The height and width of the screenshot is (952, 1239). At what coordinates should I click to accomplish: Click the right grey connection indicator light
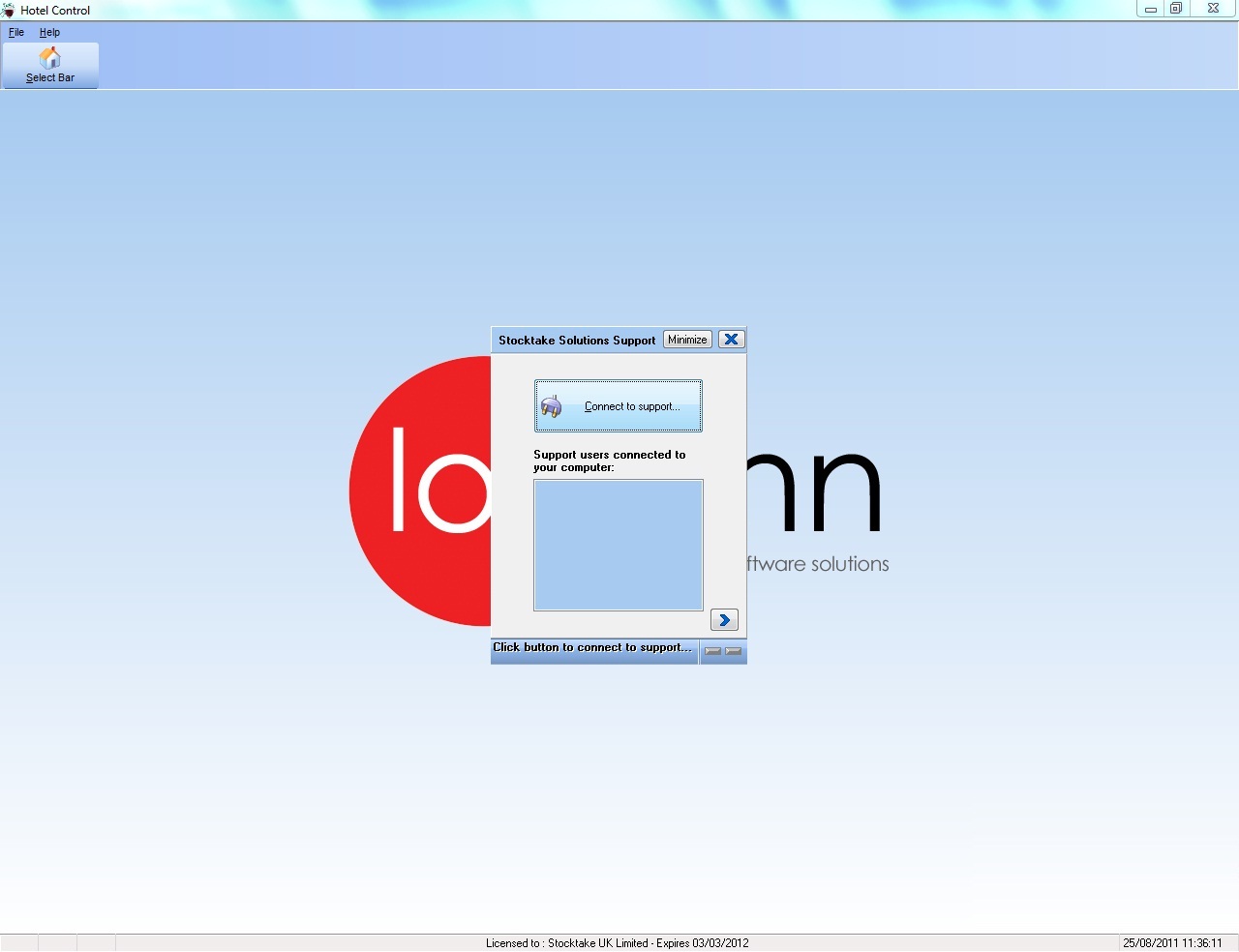pyautogui.click(x=734, y=651)
